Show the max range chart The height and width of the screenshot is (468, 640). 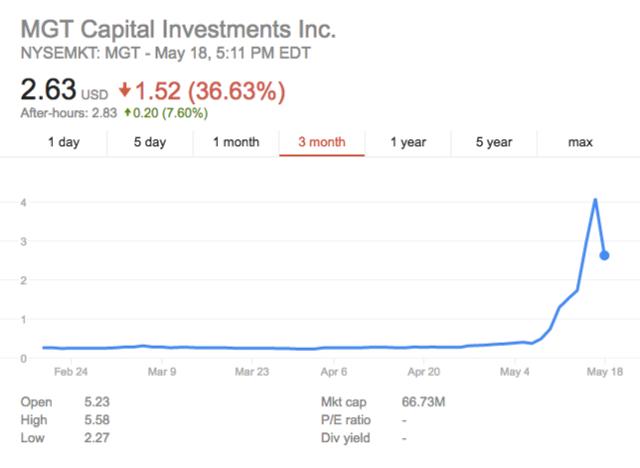(580, 142)
